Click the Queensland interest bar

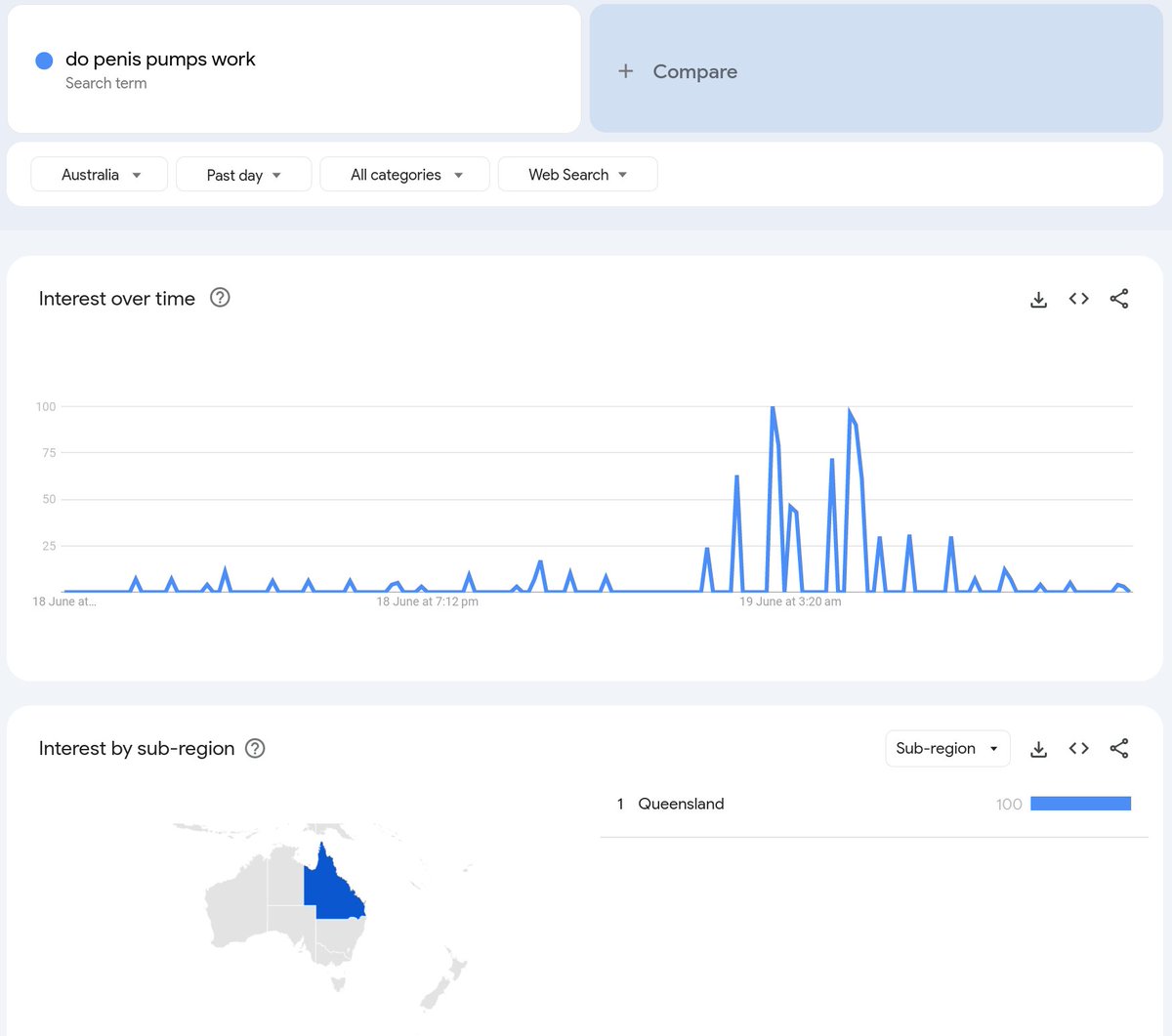(x=1080, y=804)
